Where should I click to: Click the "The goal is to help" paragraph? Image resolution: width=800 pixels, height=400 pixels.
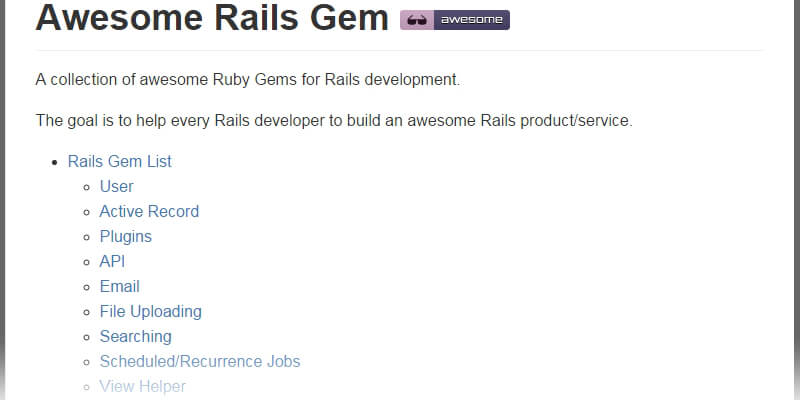[334, 121]
